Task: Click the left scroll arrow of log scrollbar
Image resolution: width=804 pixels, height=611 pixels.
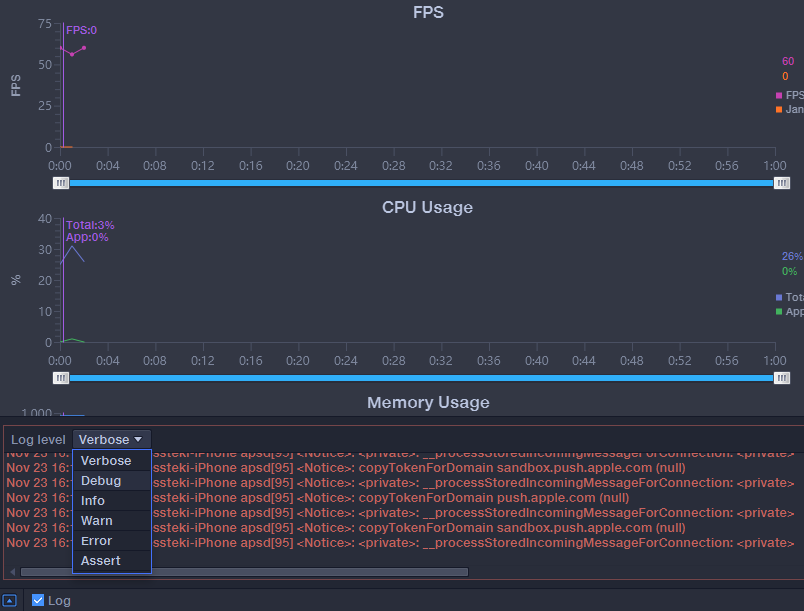Action: point(11,572)
